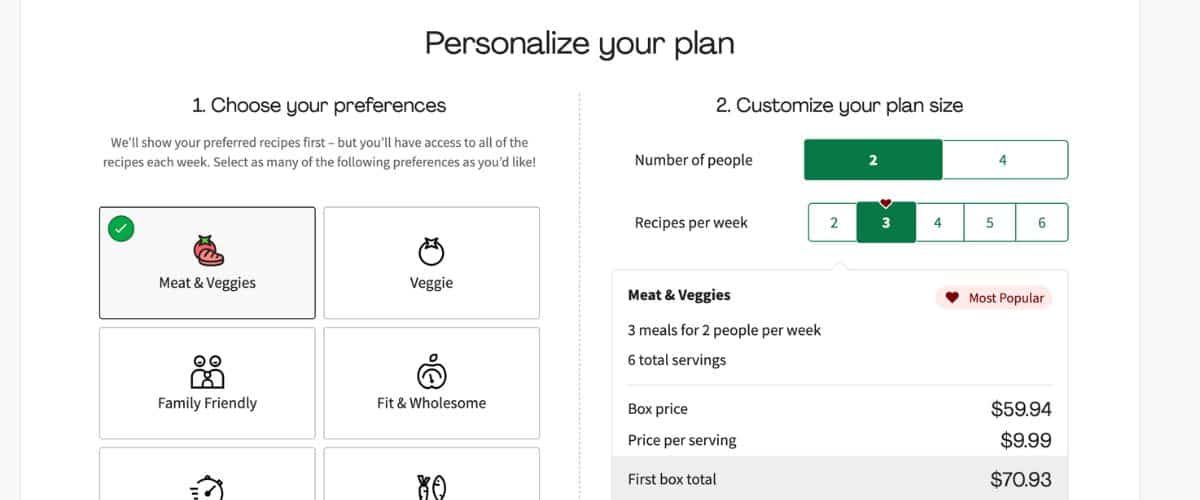1200x500 pixels.
Task: Click the fish and carrot icon card
Action: 431,473
